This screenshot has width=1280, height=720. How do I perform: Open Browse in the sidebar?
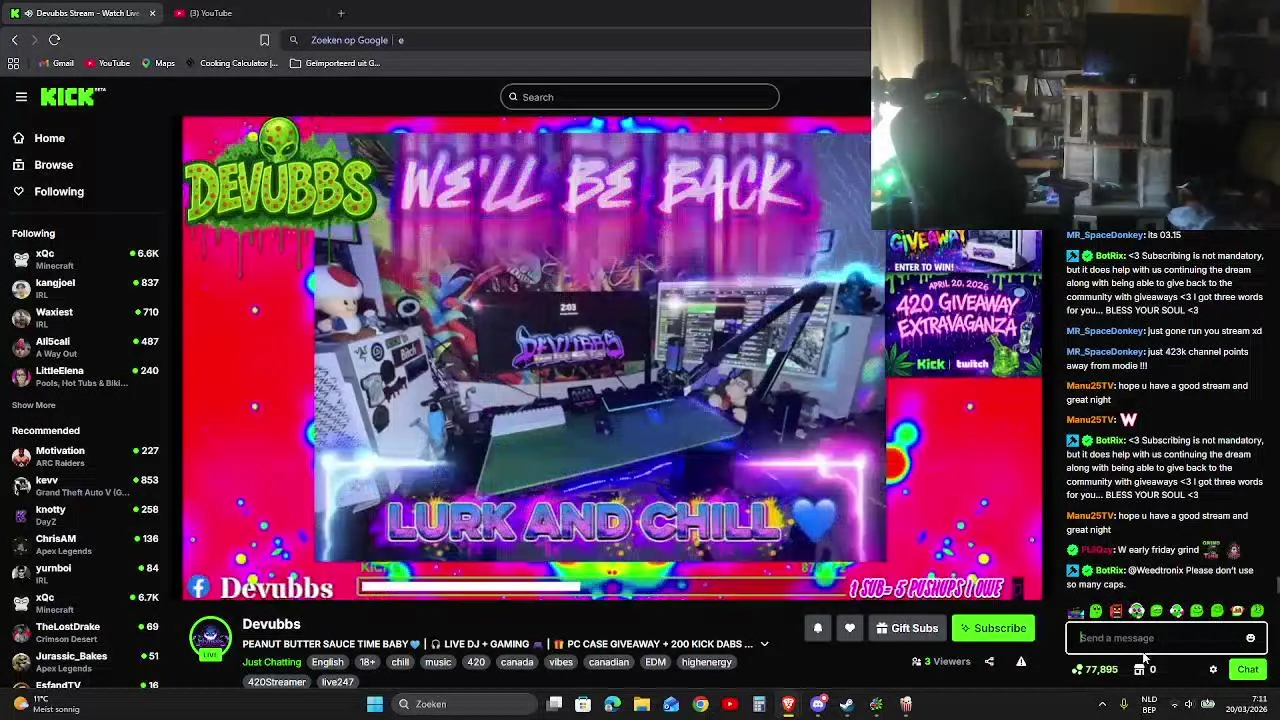53,165
